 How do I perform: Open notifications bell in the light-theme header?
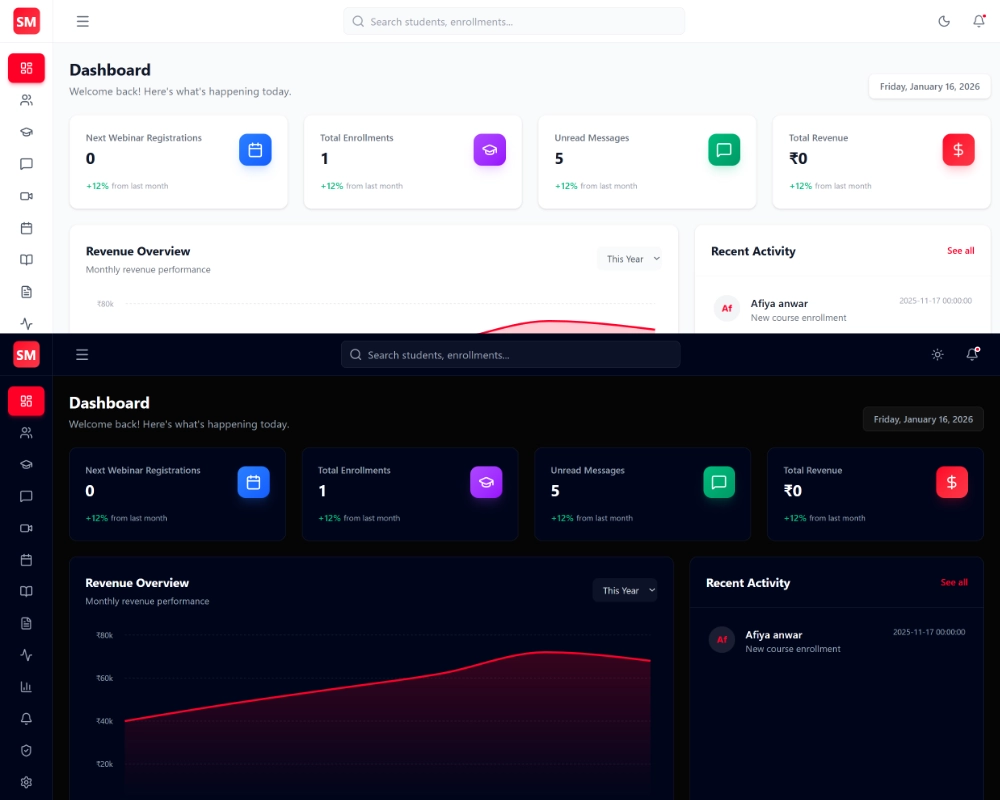pos(979,21)
